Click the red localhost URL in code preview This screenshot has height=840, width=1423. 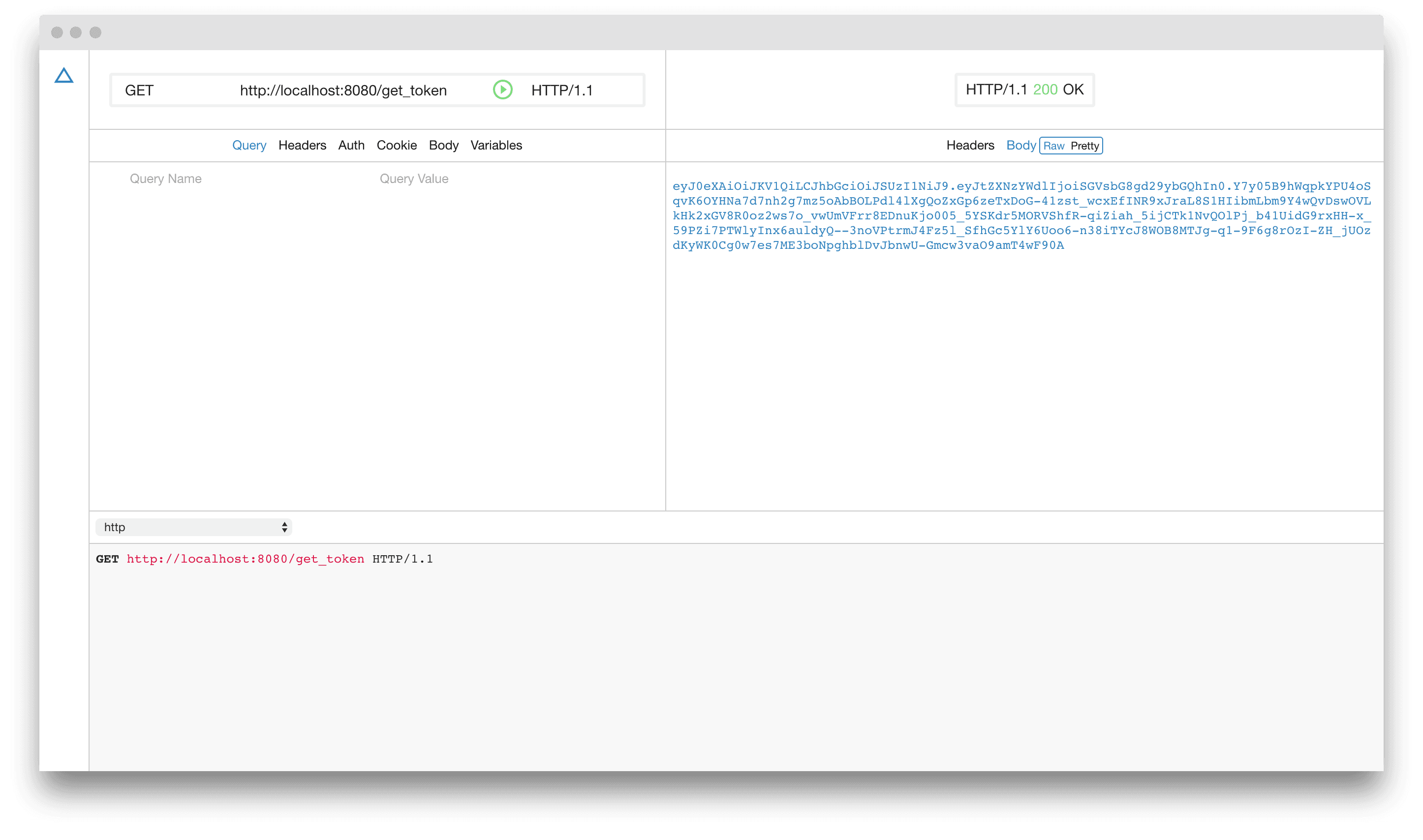[x=245, y=559]
